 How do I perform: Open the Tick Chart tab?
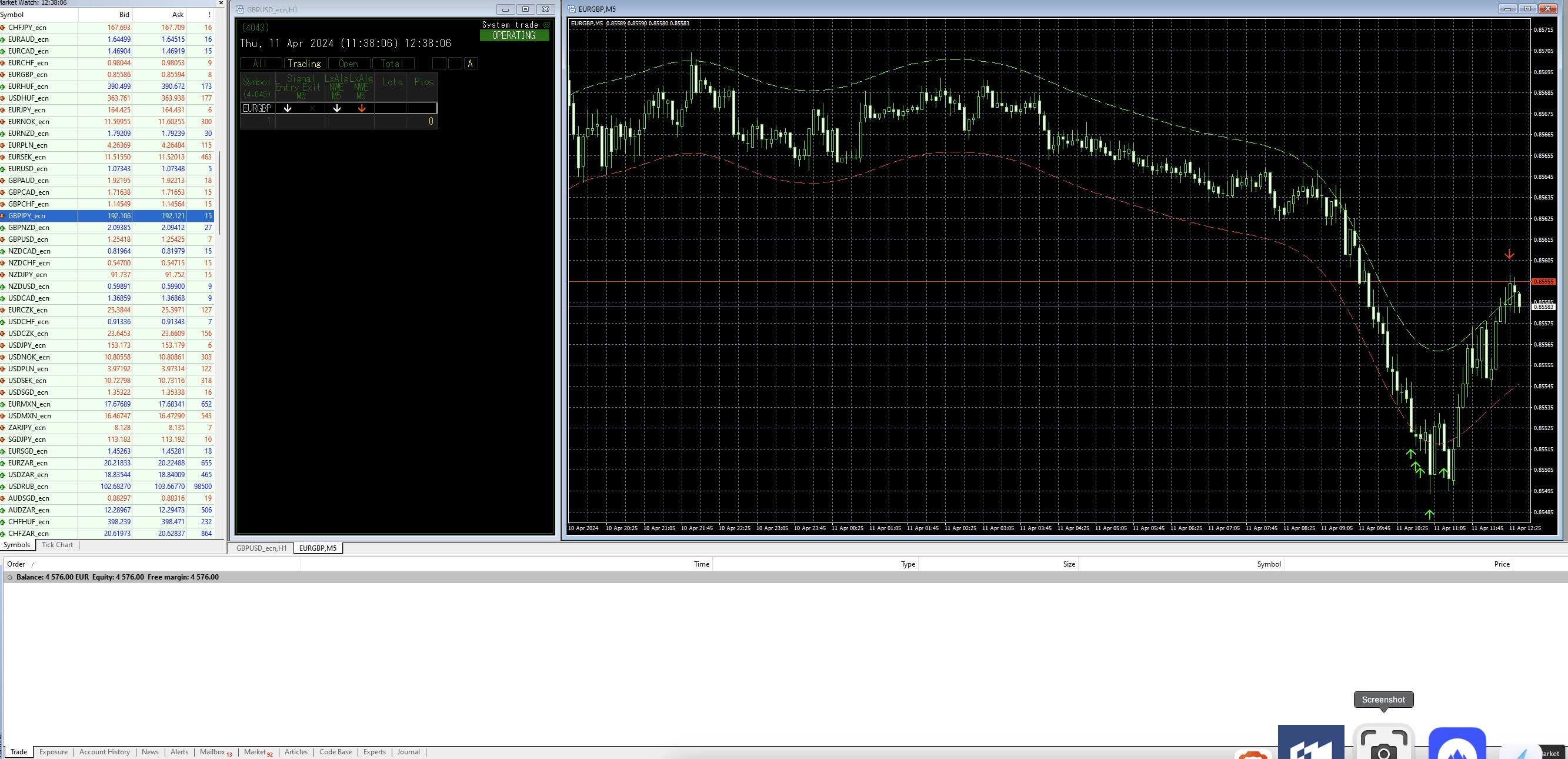[57, 545]
